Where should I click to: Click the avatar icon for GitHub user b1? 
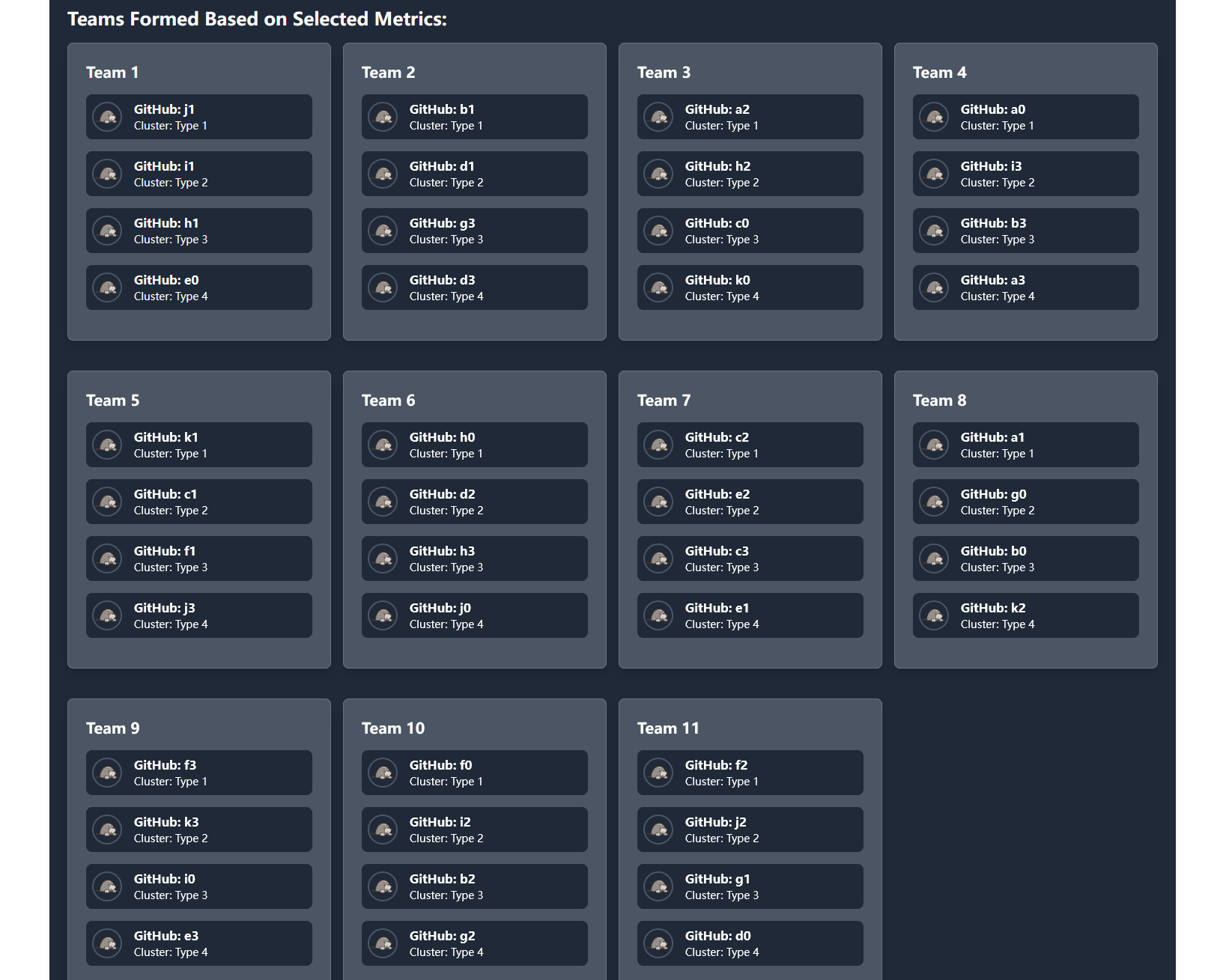384,117
